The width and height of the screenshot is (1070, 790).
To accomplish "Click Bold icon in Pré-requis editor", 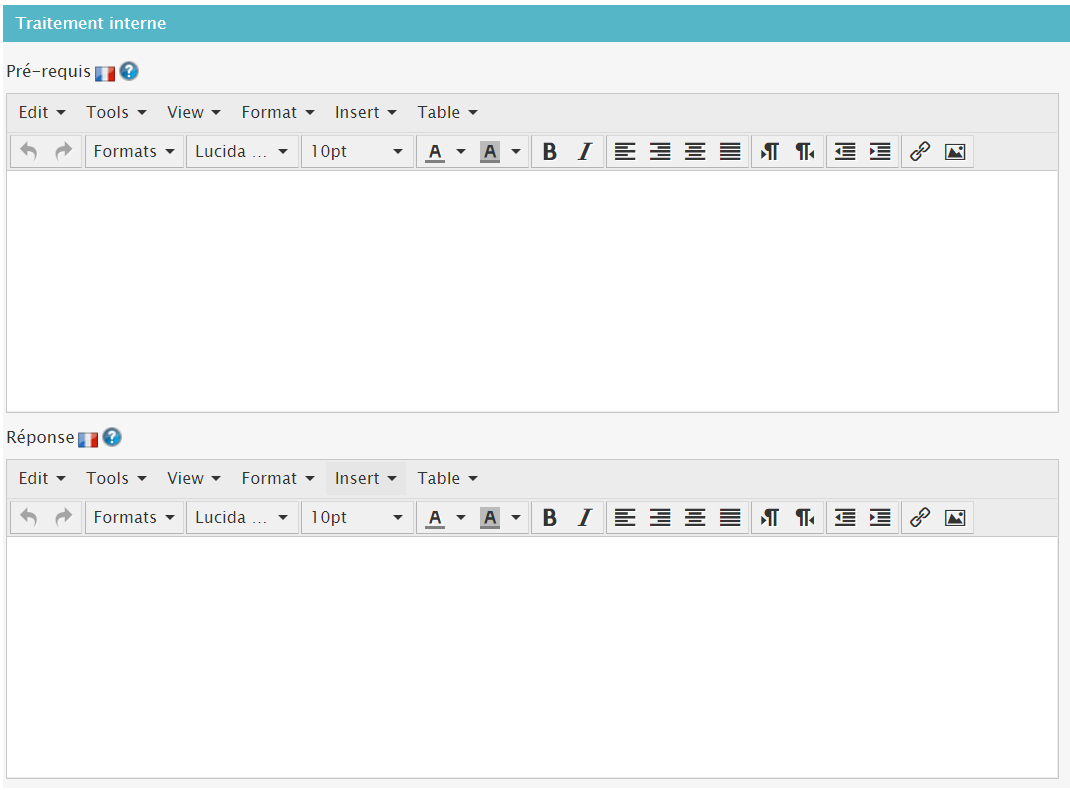I will 549,152.
